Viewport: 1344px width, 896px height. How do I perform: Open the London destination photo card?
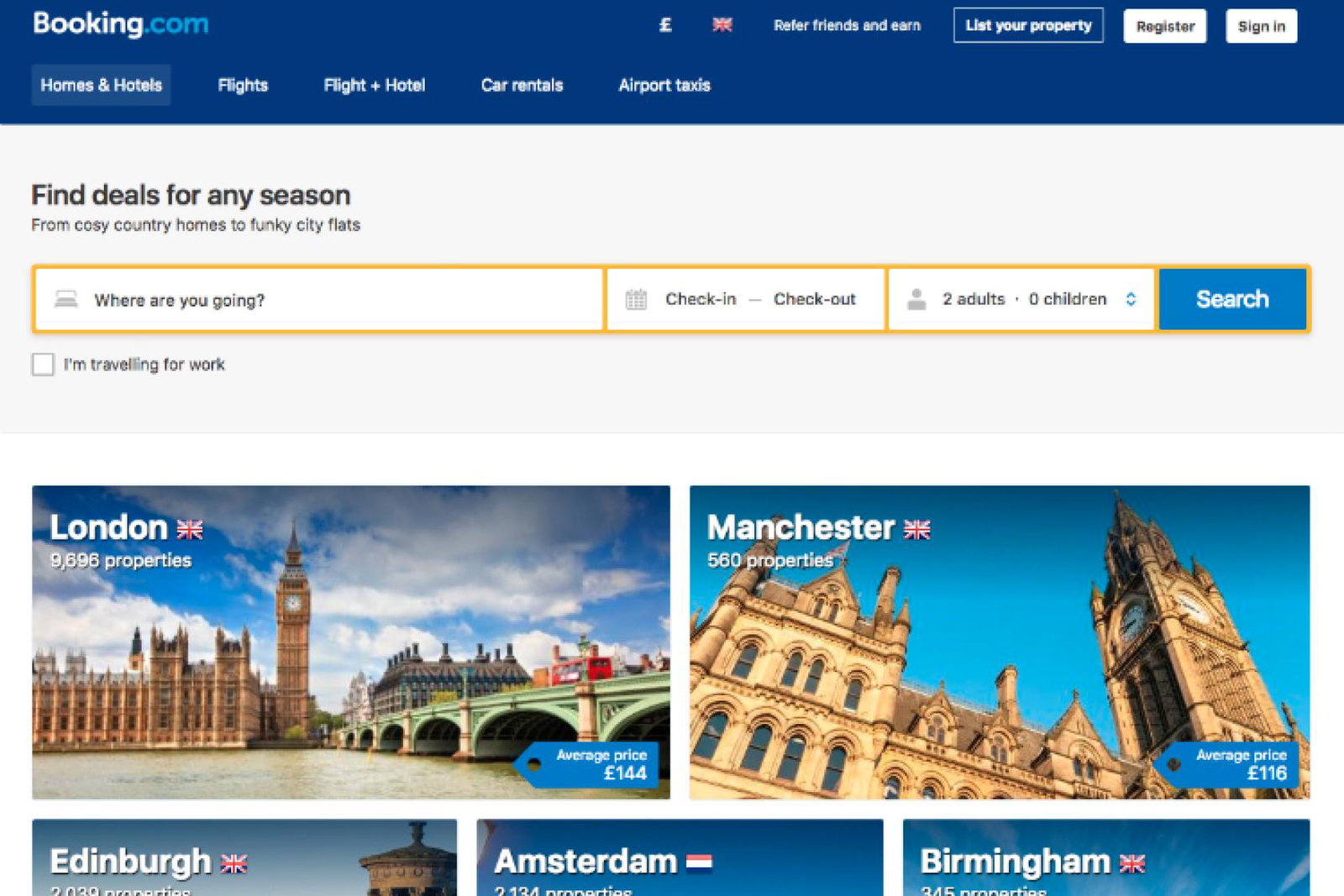351,642
